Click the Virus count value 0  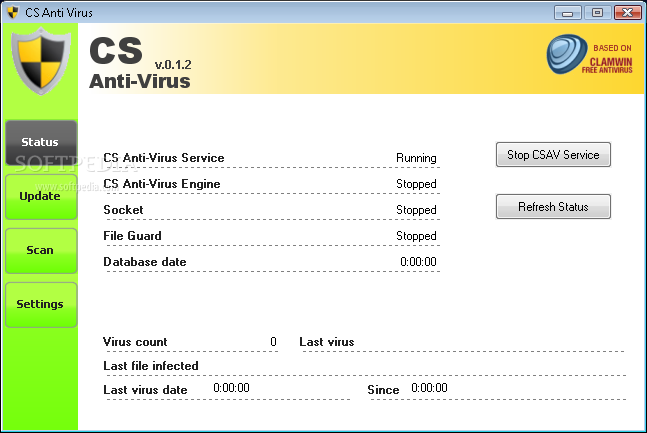pyautogui.click(x=273, y=342)
